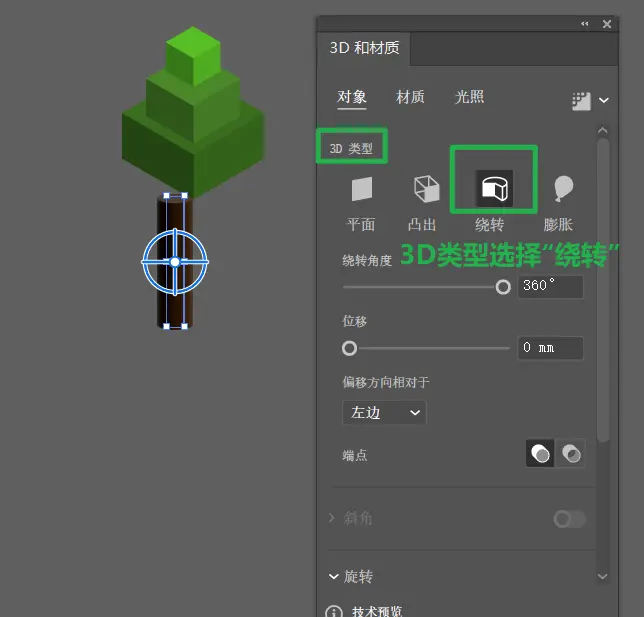The image size is (644, 617).
Task: Click the panel vertical scrollbar thumb
Action: (x=603, y=290)
